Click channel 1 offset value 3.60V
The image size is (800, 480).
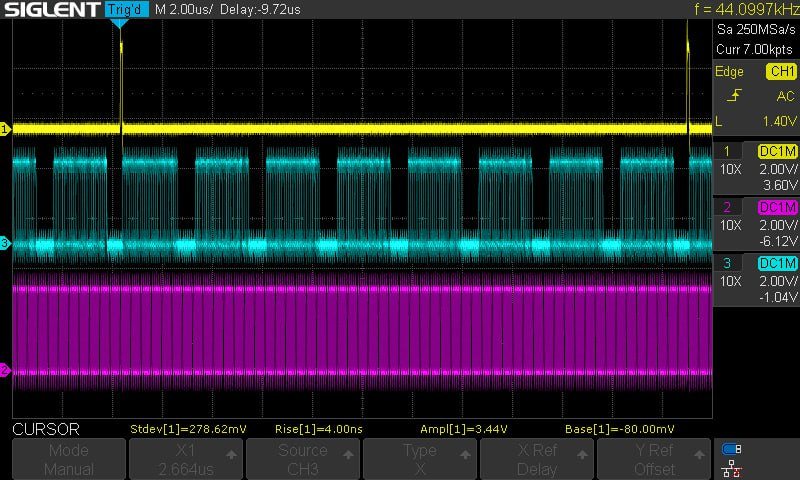(780, 185)
